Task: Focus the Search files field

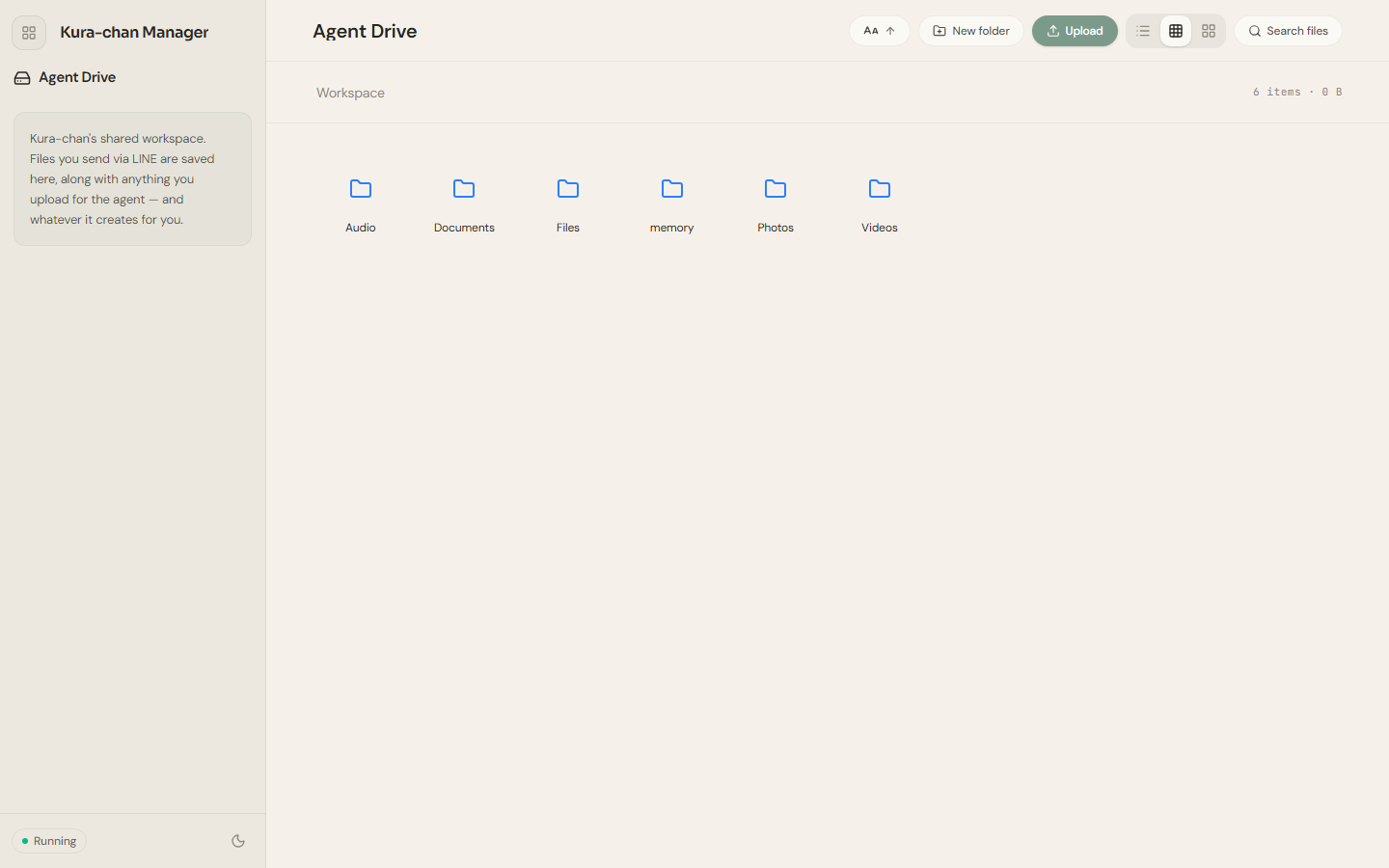Action: click(1288, 31)
